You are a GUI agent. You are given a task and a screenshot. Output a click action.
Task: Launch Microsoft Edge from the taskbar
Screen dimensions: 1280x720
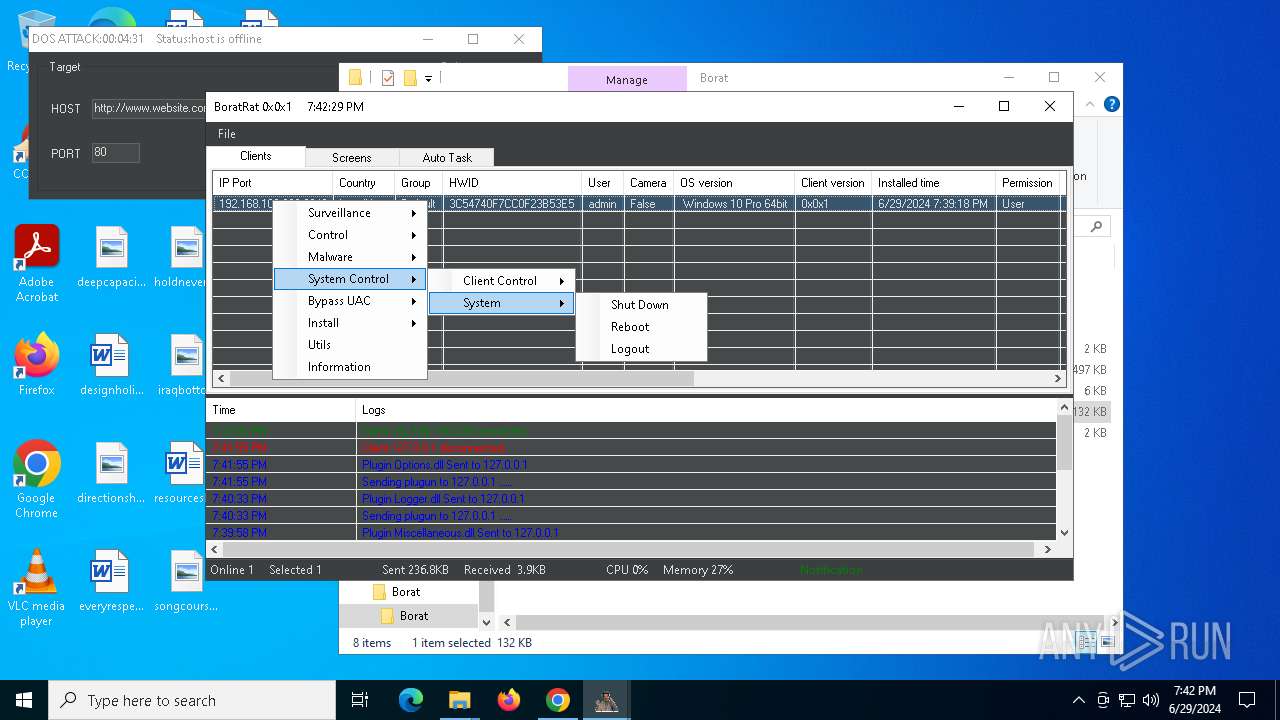(x=411, y=700)
